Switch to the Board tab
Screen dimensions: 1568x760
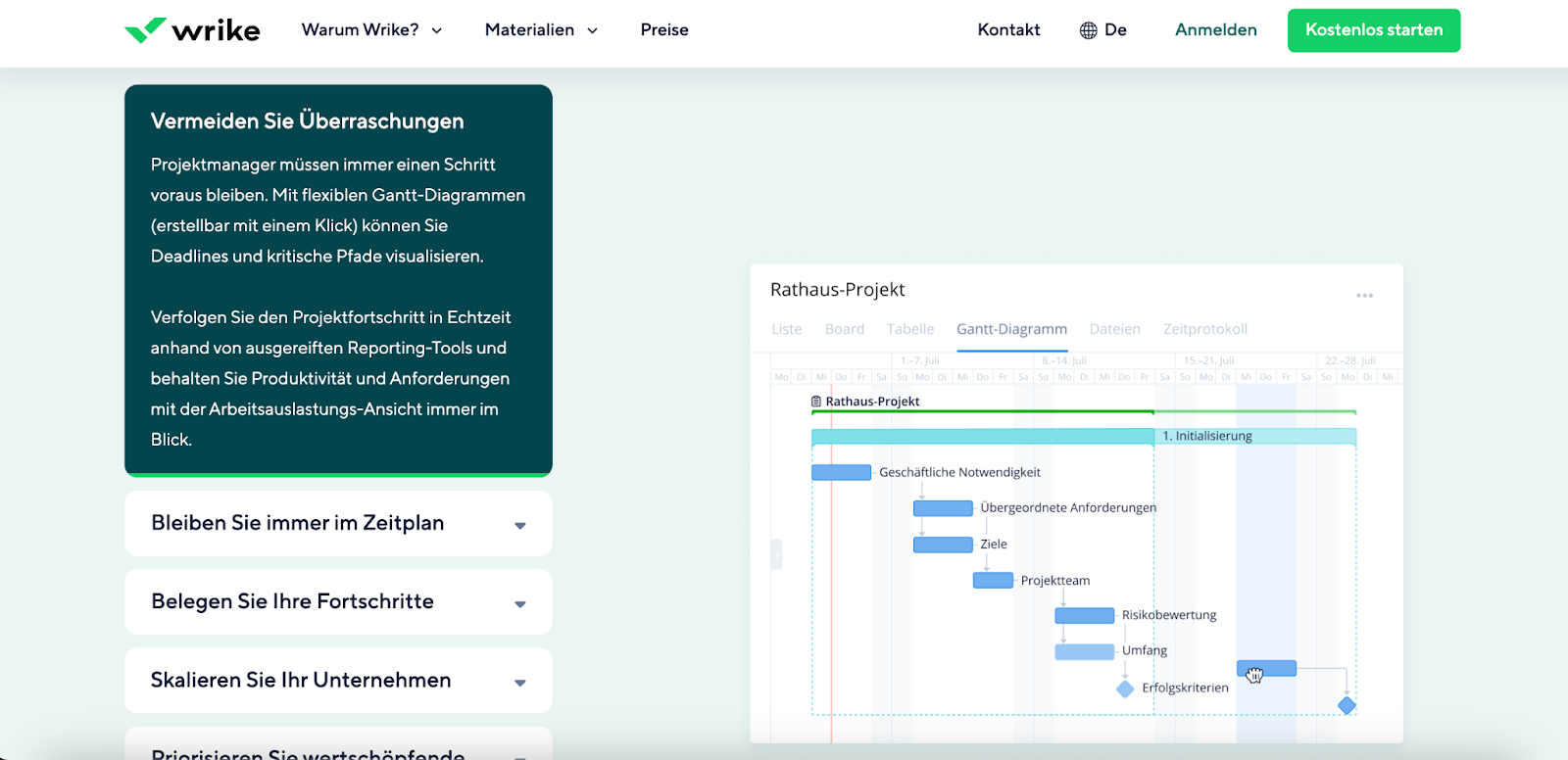pyautogui.click(x=845, y=329)
